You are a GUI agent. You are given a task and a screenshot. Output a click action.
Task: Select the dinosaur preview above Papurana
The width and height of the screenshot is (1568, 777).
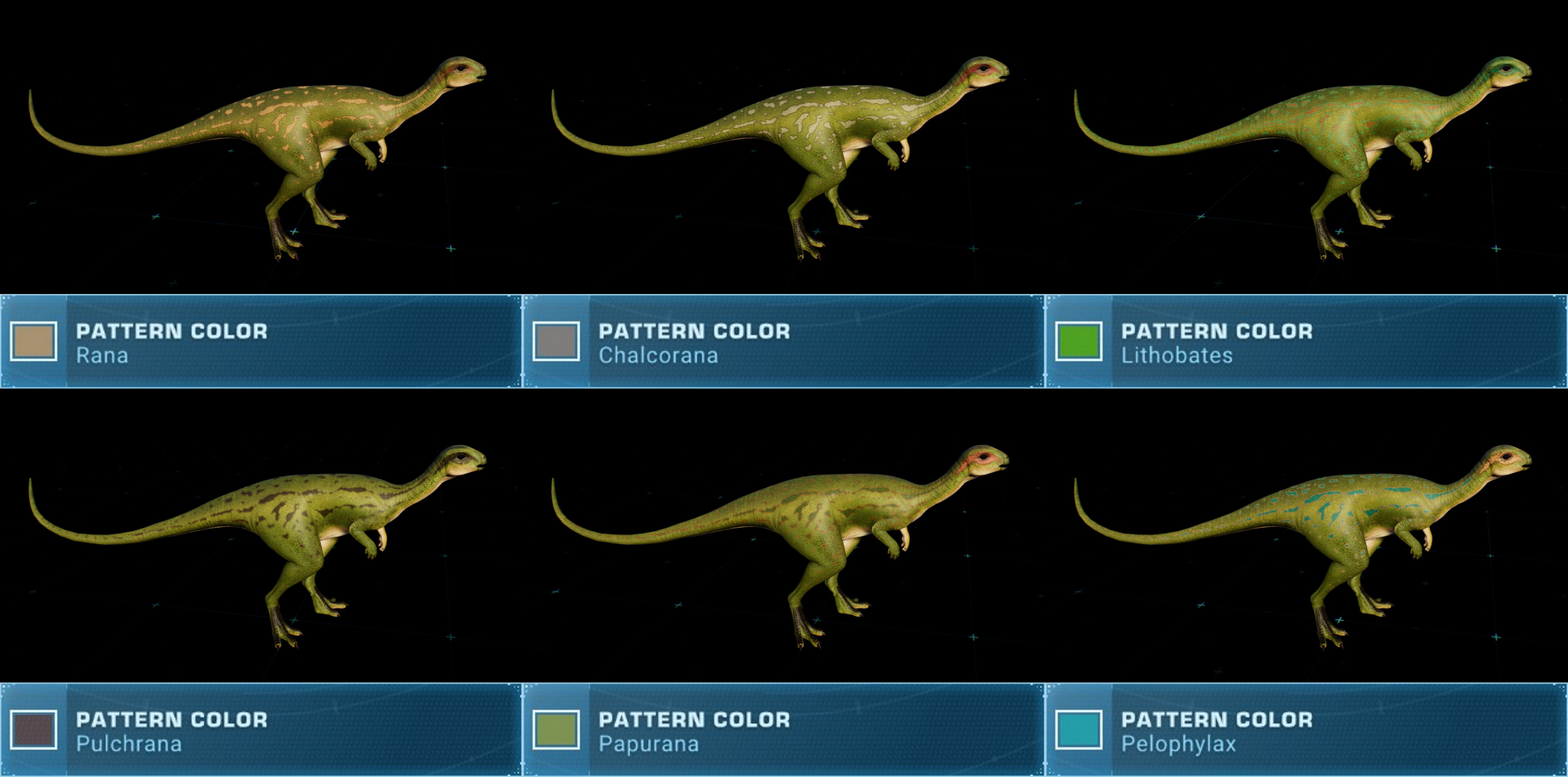click(x=780, y=546)
